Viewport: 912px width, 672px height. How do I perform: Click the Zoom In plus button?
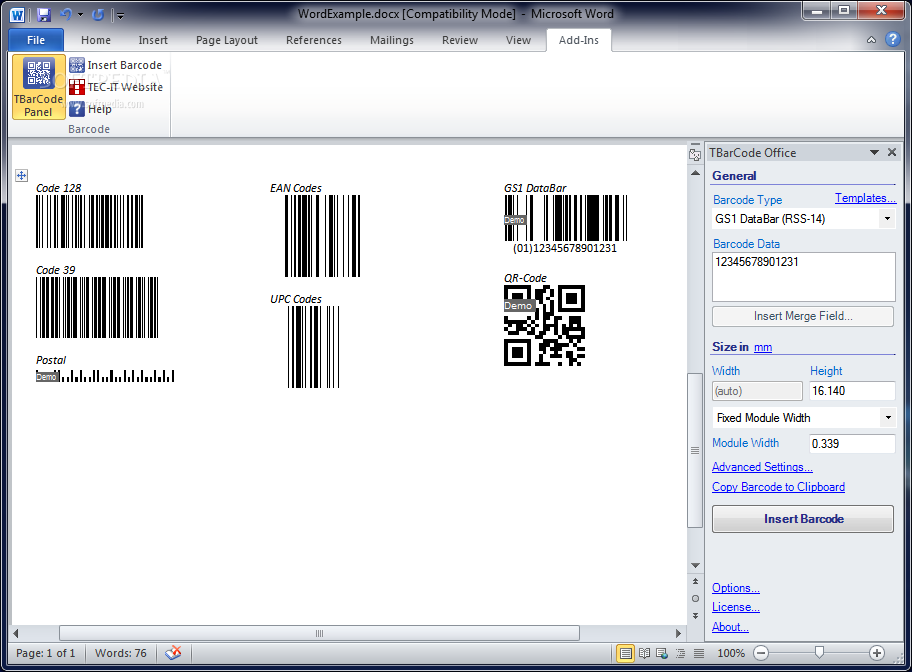(x=877, y=653)
